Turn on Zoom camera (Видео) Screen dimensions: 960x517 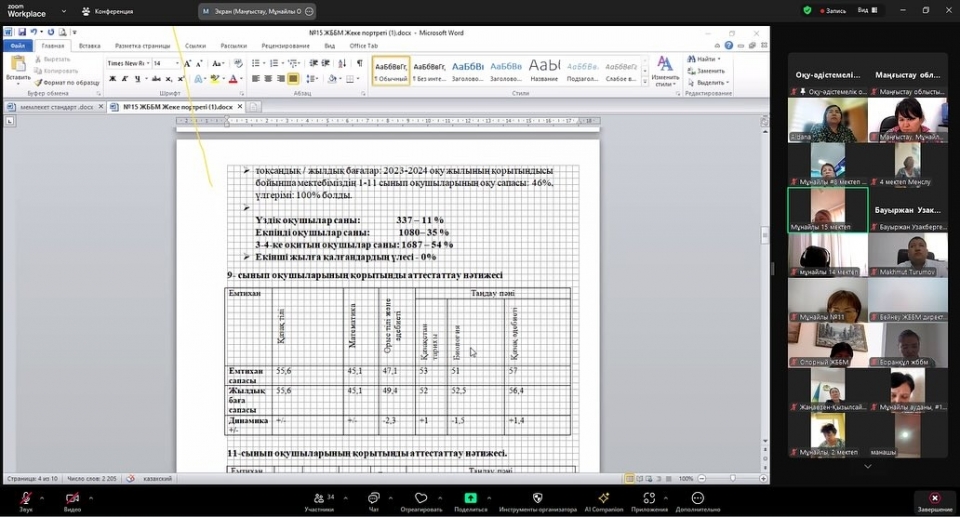pos(72,501)
